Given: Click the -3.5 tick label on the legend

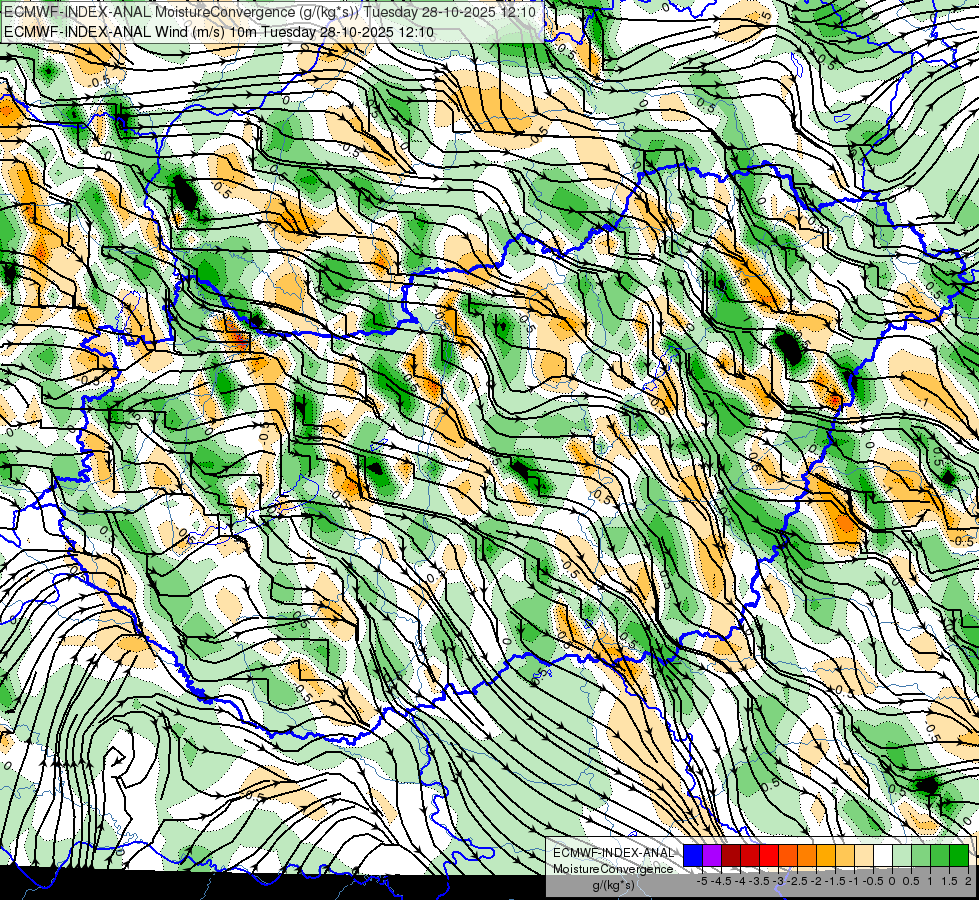Looking at the screenshot, I should click(x=759, y=881).
